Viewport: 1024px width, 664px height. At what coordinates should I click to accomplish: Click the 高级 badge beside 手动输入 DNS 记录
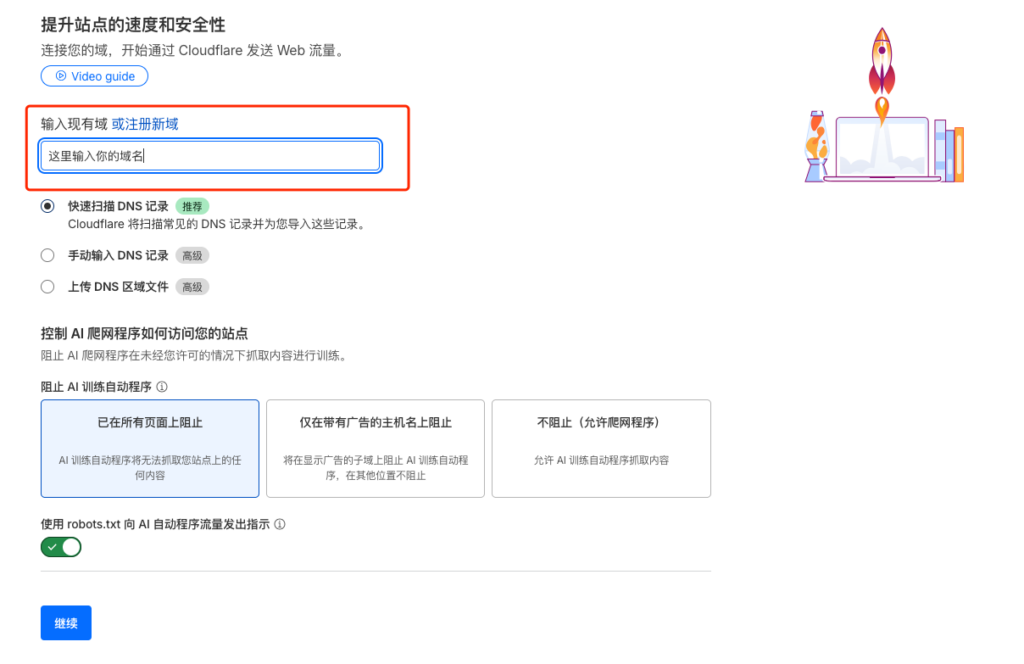(192, 255)
